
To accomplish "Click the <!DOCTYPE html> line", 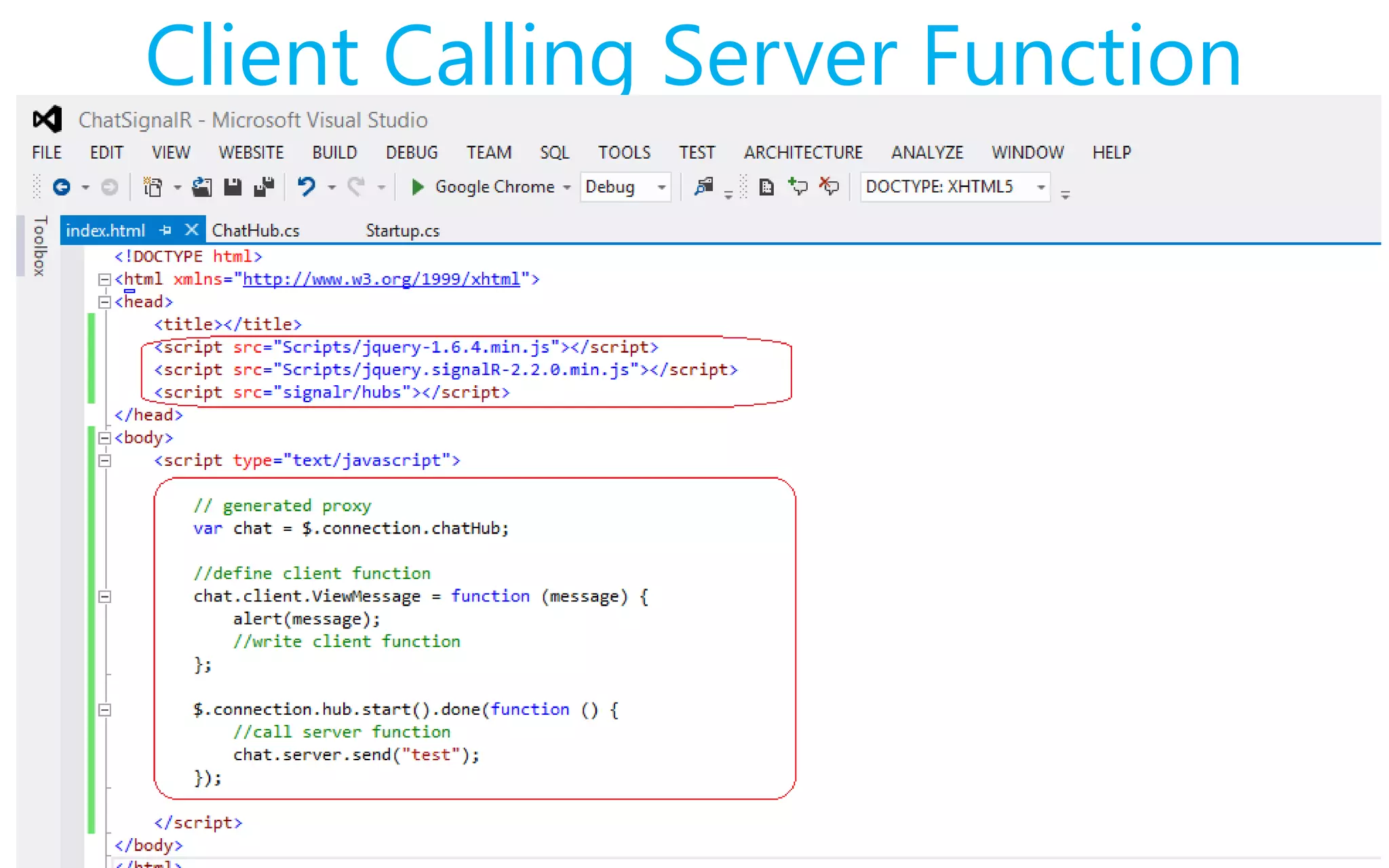I will pyautogui.click(x=188, y=256).
